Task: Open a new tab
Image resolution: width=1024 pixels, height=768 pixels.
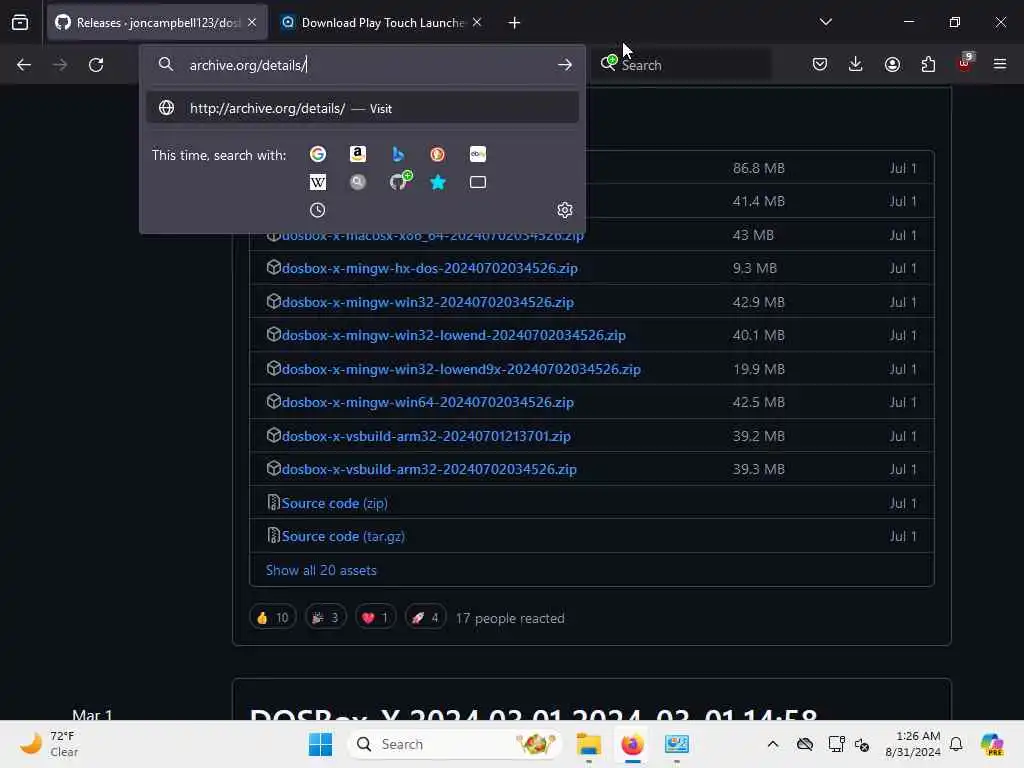Action: point(514,23)
